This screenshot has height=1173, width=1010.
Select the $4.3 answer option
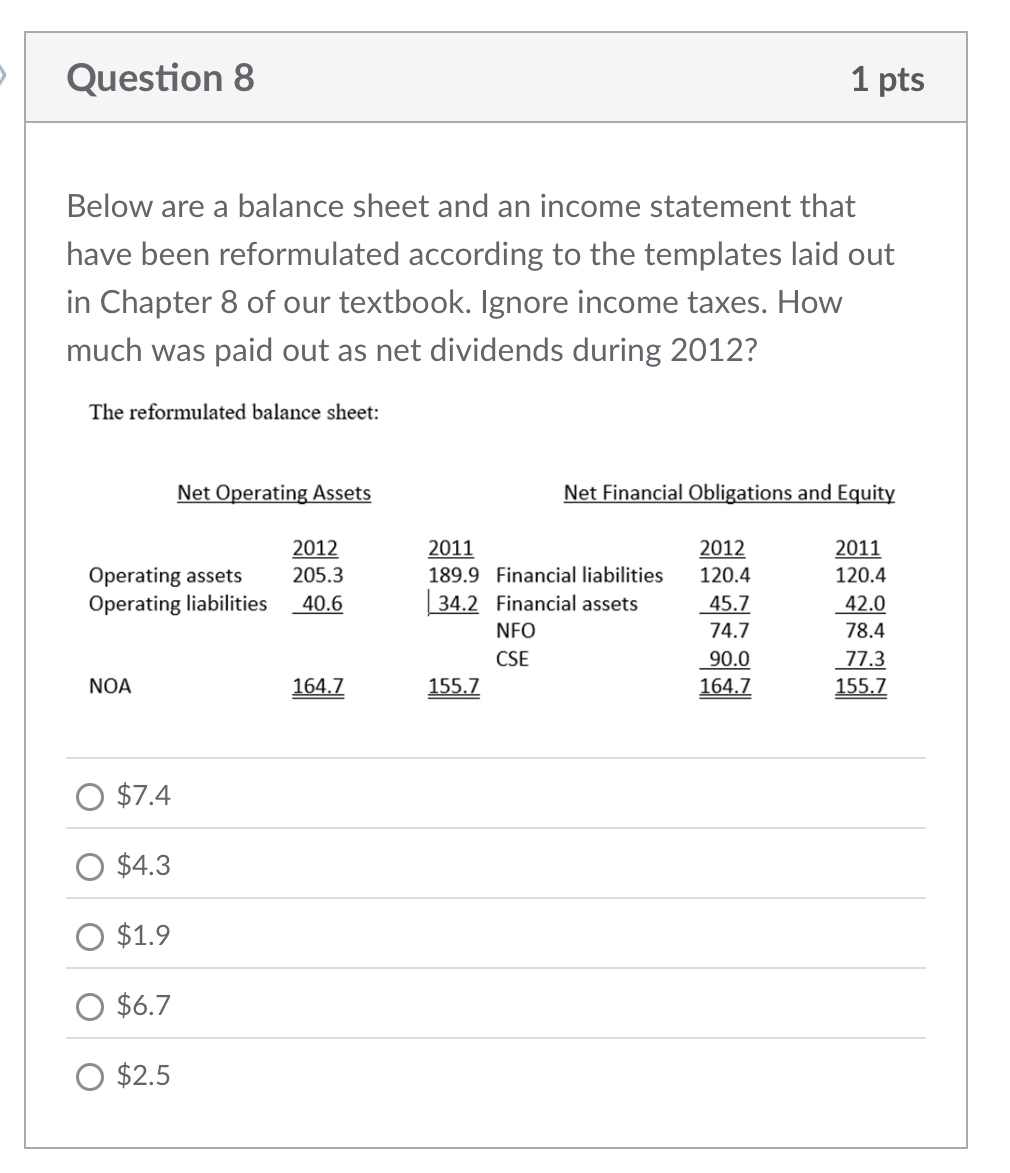pyautogui.click(x=89, y=867)
